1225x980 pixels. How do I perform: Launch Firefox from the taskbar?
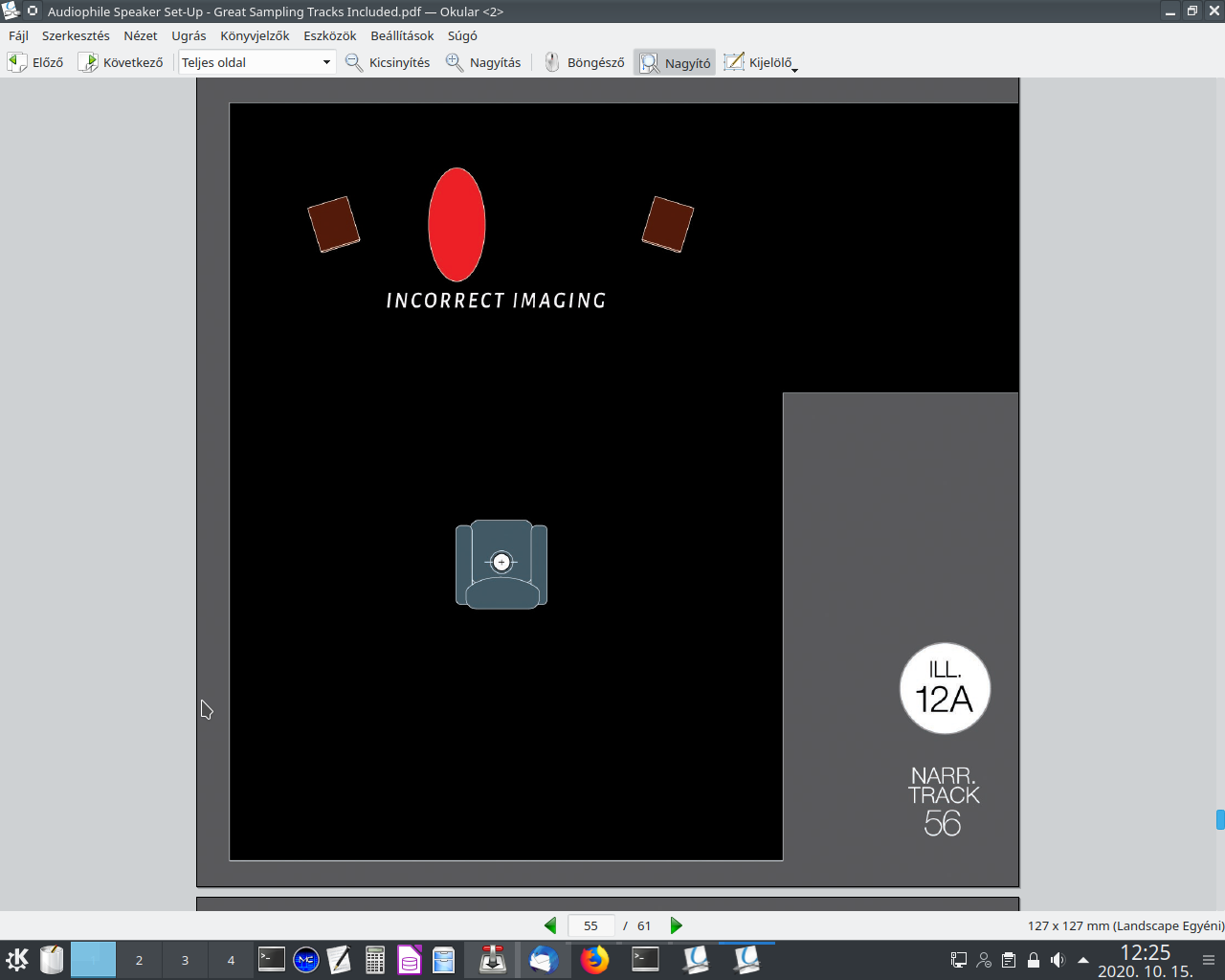point(594,960)
